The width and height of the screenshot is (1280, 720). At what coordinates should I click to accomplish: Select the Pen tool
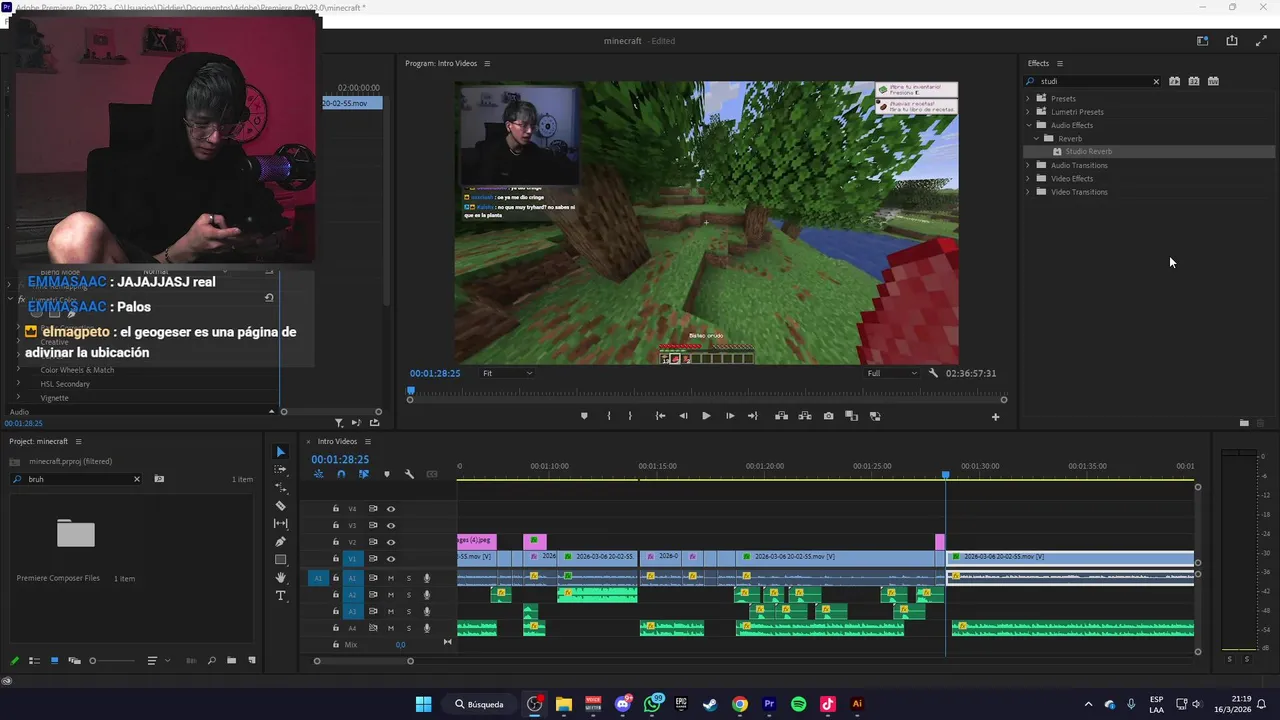[281, 542]
